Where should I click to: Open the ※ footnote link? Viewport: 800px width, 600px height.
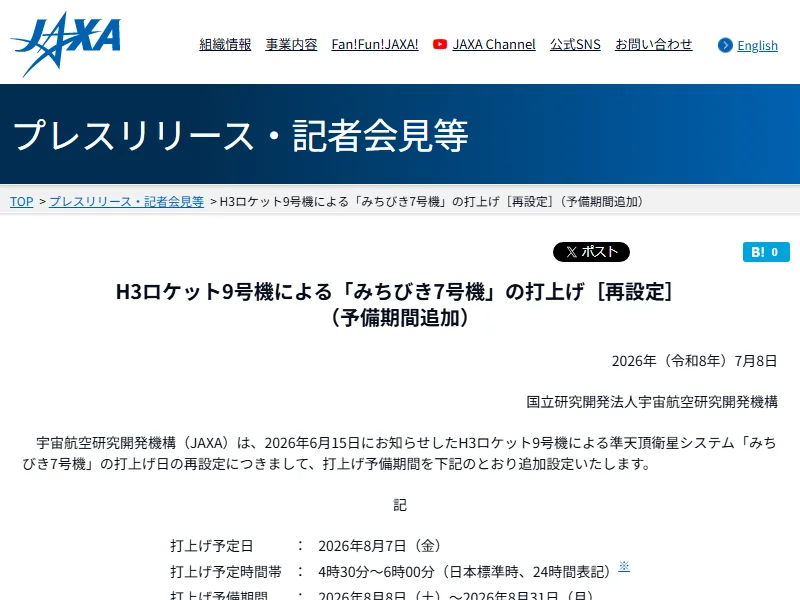pyautogui.click(x=624, y=566)
